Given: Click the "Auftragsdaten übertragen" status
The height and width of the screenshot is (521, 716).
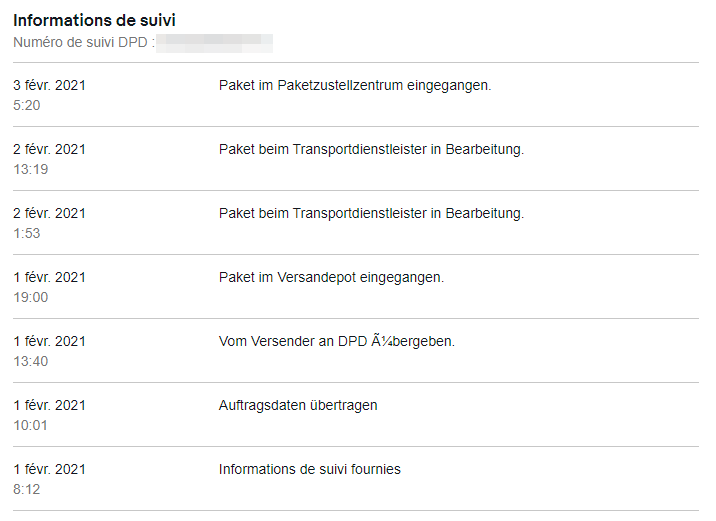Looking at the screenshot, I should click(298, 405).
